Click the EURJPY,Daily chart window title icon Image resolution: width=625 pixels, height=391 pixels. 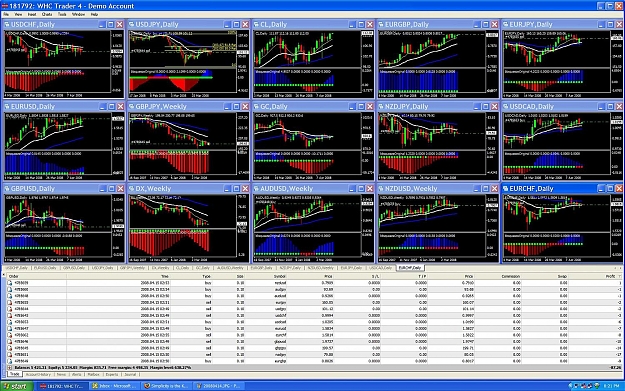click(x=506, y=24)
